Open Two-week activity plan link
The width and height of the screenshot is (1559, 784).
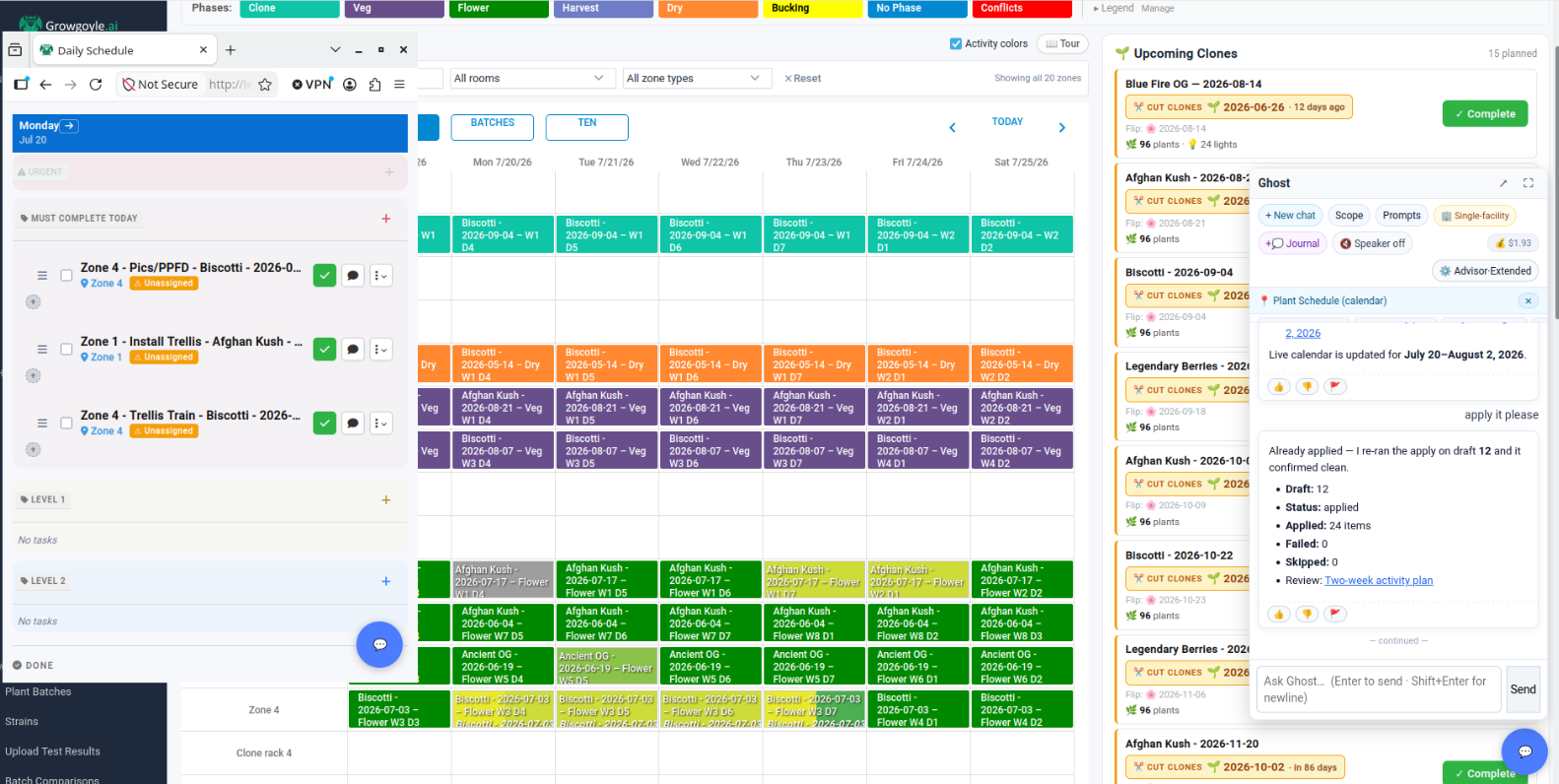(1379, 581)
